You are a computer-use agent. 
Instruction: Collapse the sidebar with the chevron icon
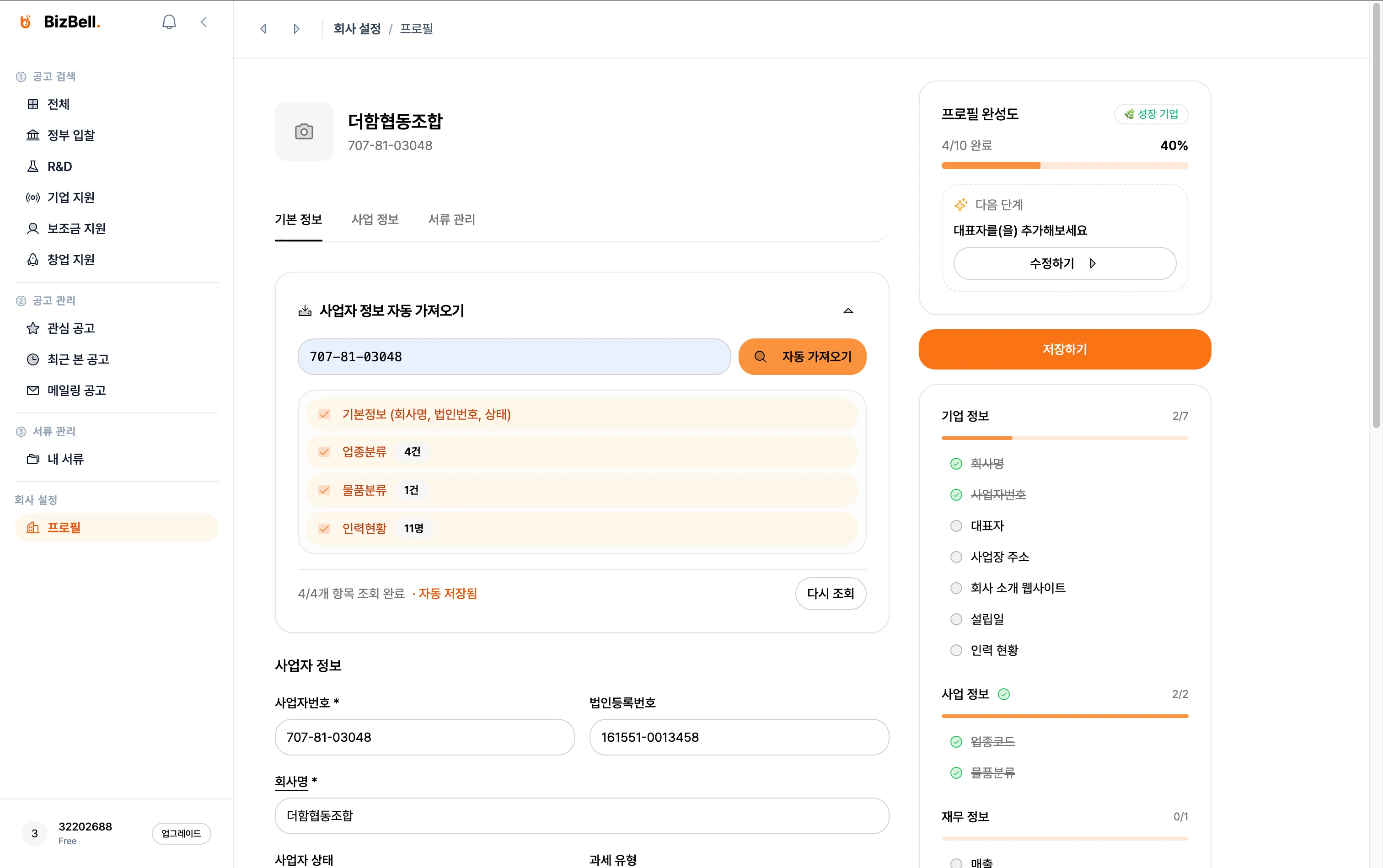coord(204,22)
